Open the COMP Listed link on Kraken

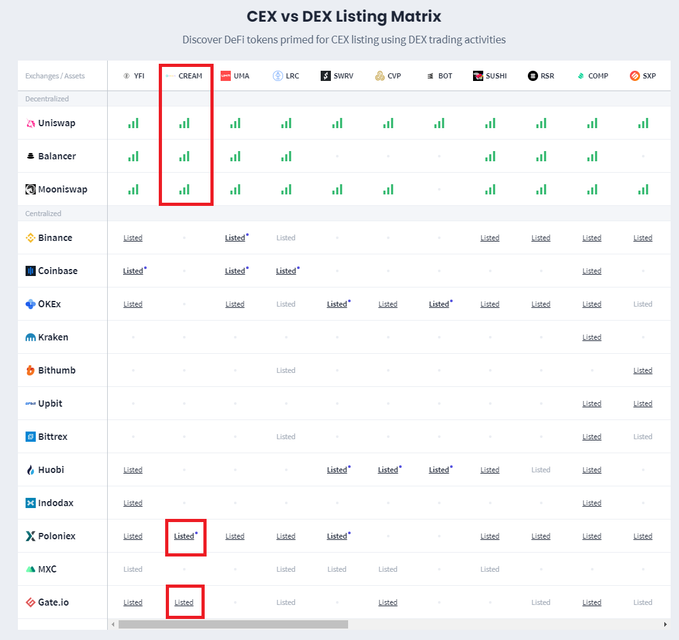pos(592,337)
